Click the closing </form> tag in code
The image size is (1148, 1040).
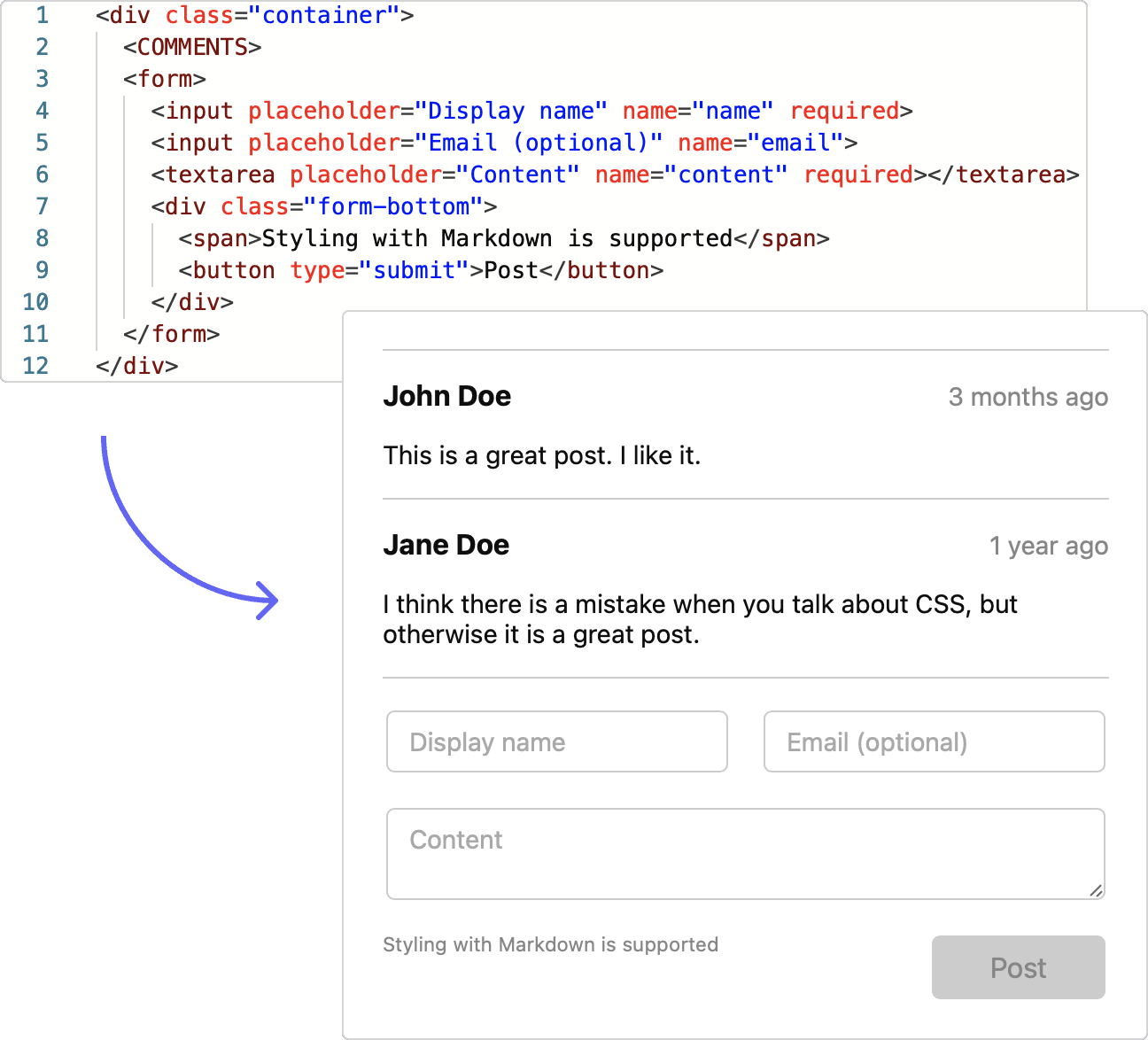click(x=172, y=334)
